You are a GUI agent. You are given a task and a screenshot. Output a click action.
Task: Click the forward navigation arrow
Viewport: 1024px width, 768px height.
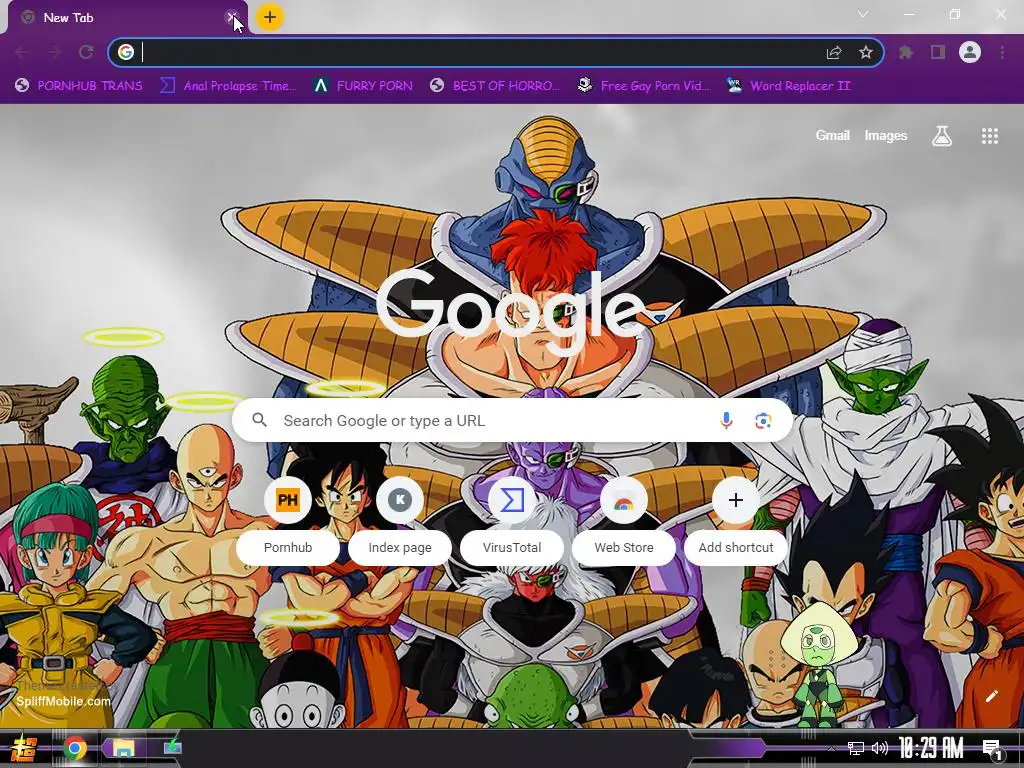click(54, 52)
